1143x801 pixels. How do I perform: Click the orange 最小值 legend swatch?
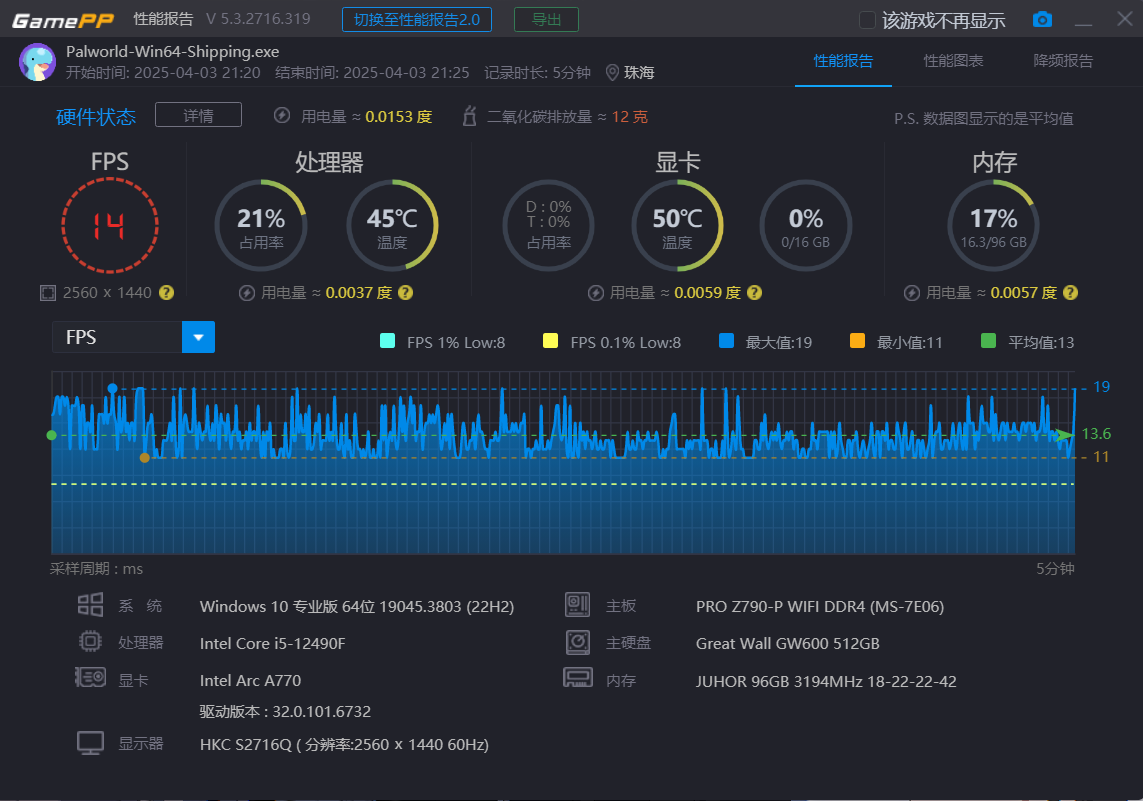pos(857,340)
